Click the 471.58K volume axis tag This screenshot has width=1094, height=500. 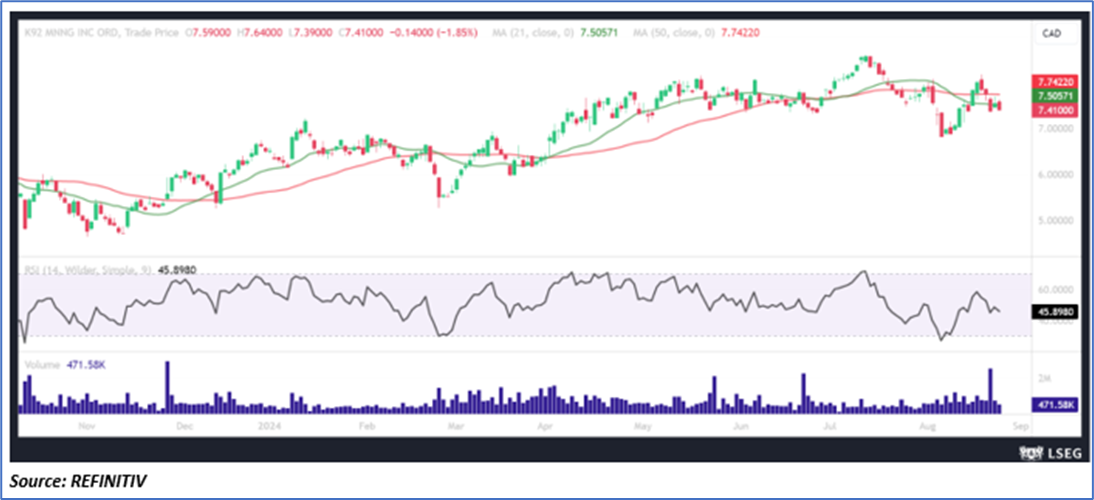[1054, 405]
